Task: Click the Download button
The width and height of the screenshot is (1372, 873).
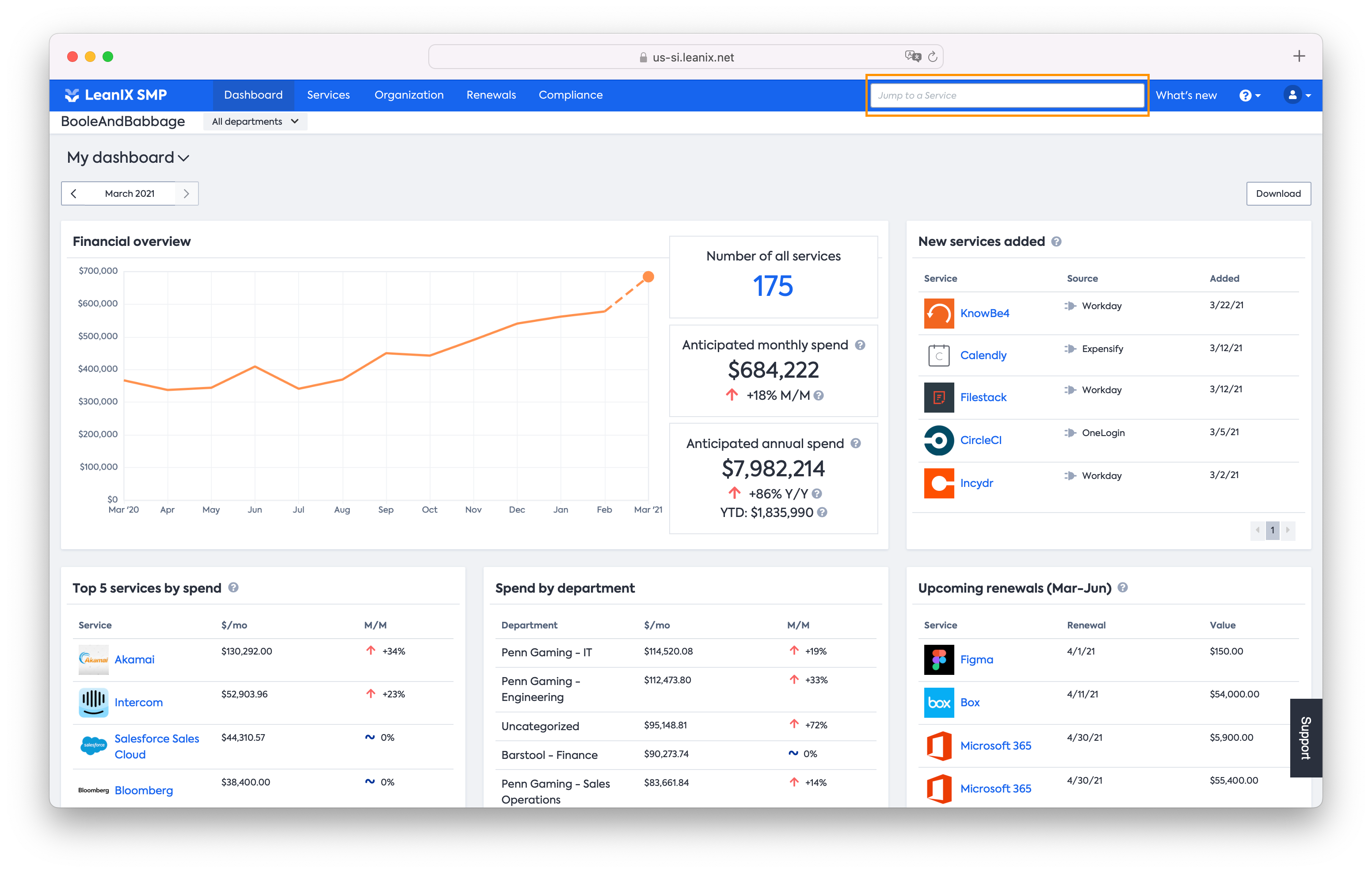Action: tap(1278, 194)
